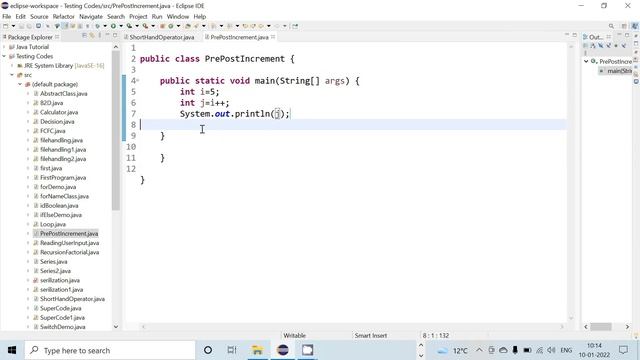Open the Navigate menu
640x360 pixels.
(91, 16)
